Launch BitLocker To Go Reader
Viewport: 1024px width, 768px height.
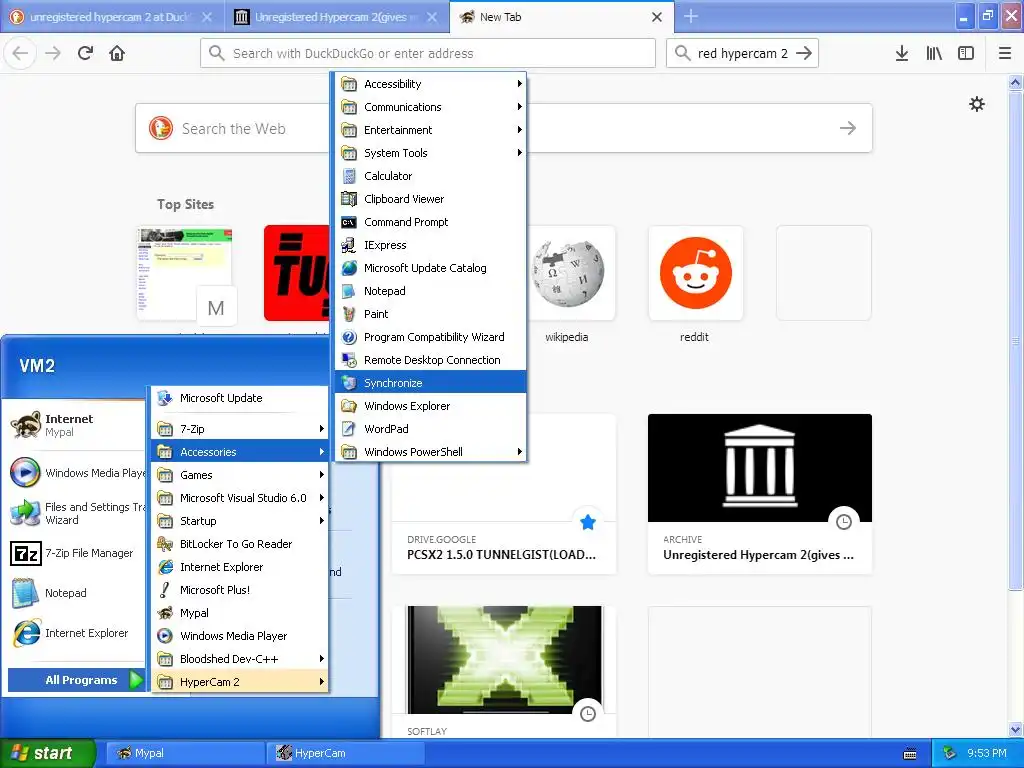click(240, 544)
